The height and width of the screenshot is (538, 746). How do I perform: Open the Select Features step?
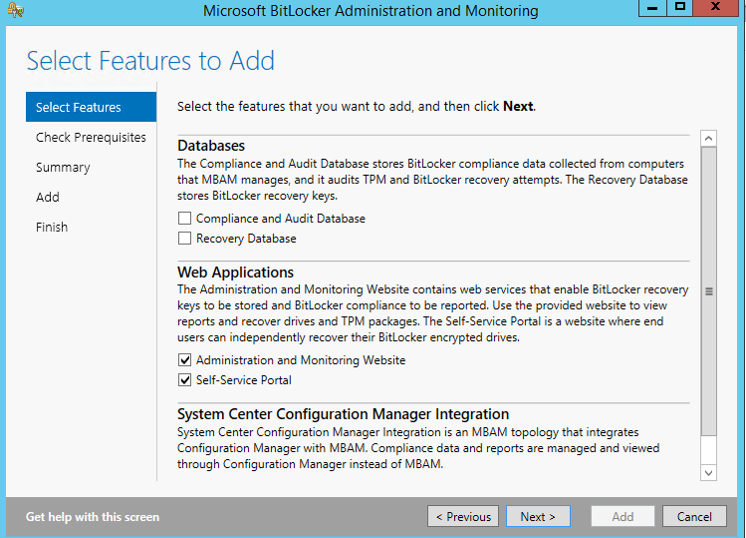(78, 107)
